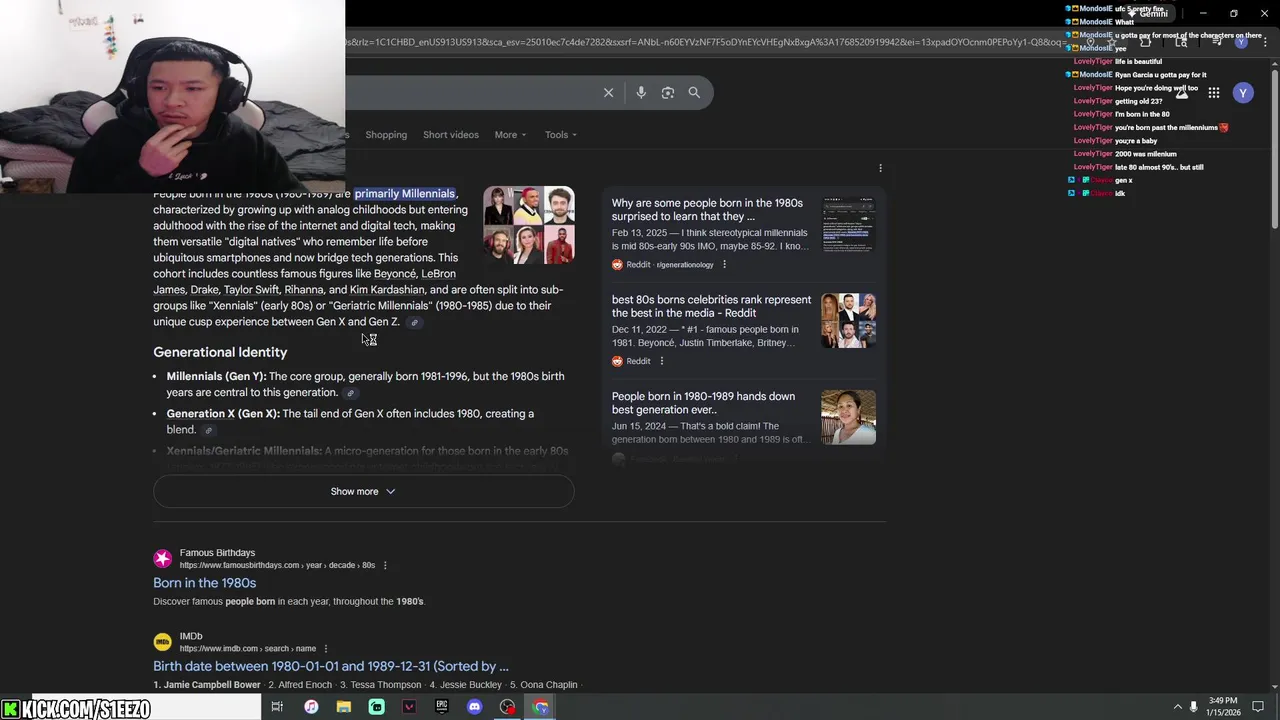Open source link icon after 'blend.'
The width and height of the screenshot is (1280, 720).
pos(208,431)
